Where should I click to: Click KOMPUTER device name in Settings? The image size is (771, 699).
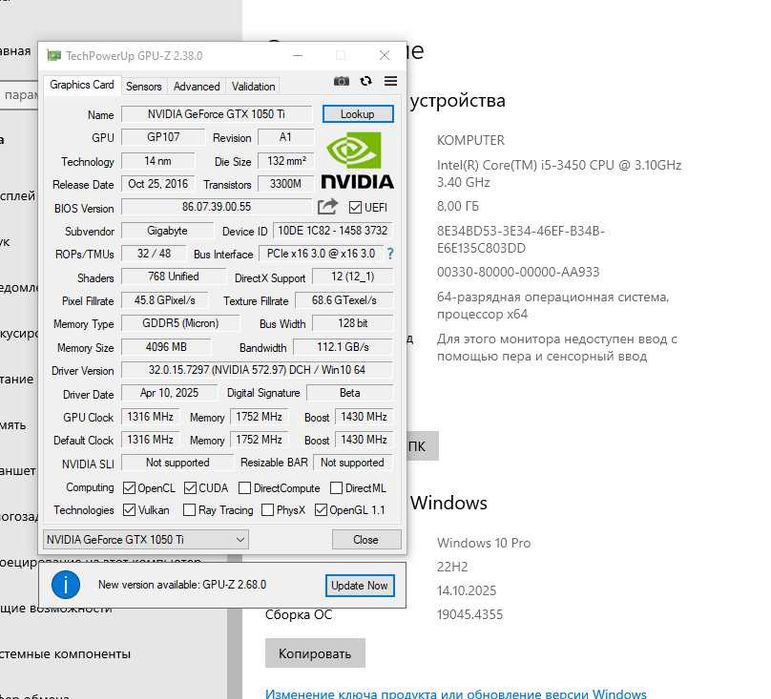[471, 141]
